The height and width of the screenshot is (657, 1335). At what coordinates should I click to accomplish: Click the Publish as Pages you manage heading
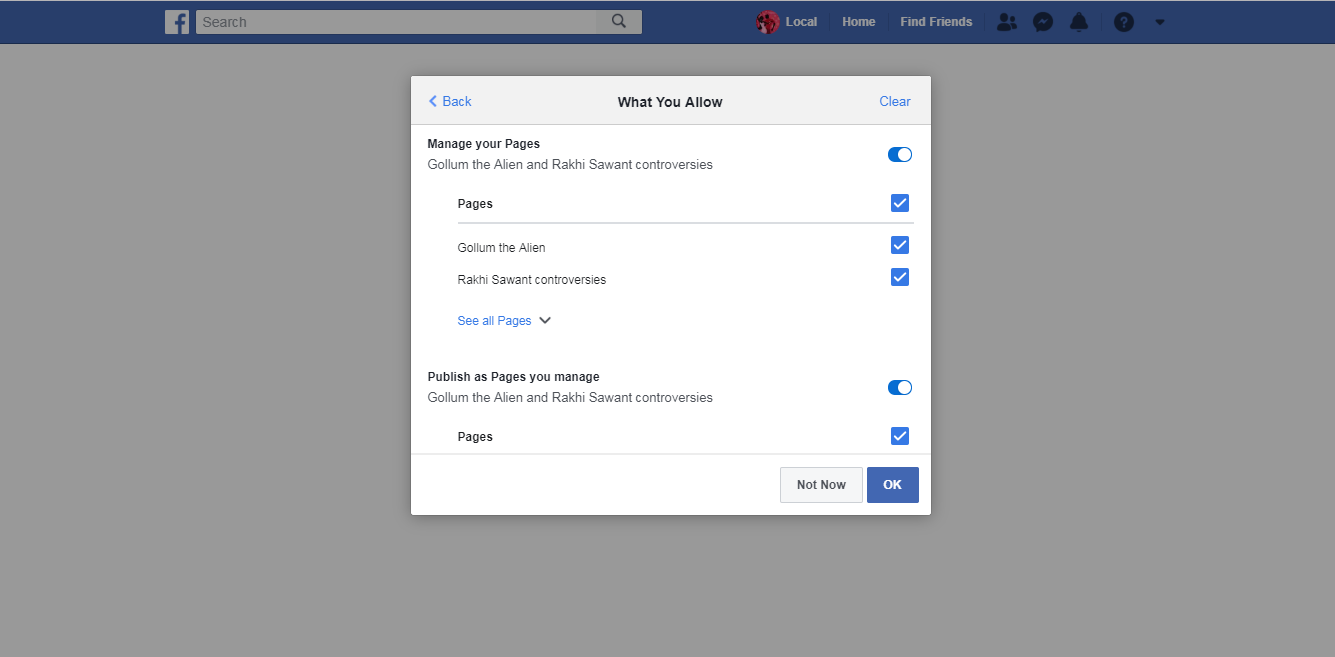(x=514, y=377)
